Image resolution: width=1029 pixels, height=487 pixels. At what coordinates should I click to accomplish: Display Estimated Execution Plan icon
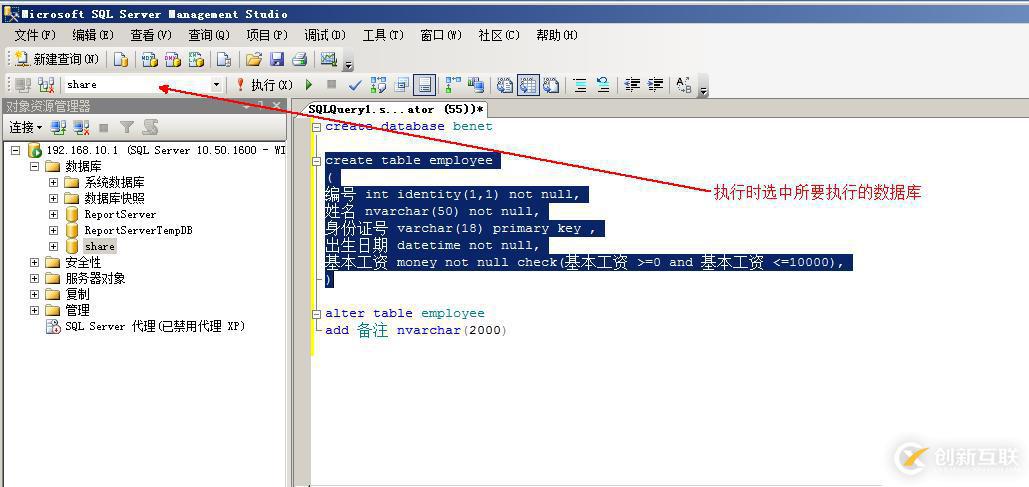(379, 85)
